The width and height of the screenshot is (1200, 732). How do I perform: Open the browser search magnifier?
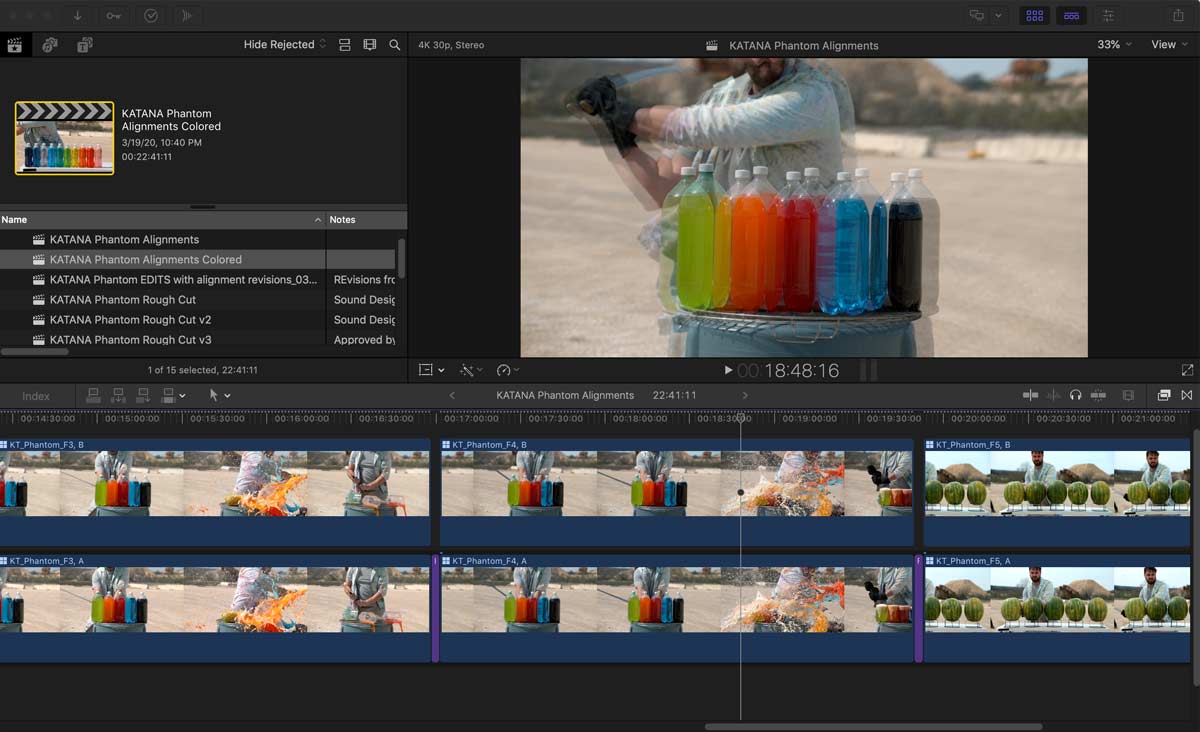(x=395, y=45)
